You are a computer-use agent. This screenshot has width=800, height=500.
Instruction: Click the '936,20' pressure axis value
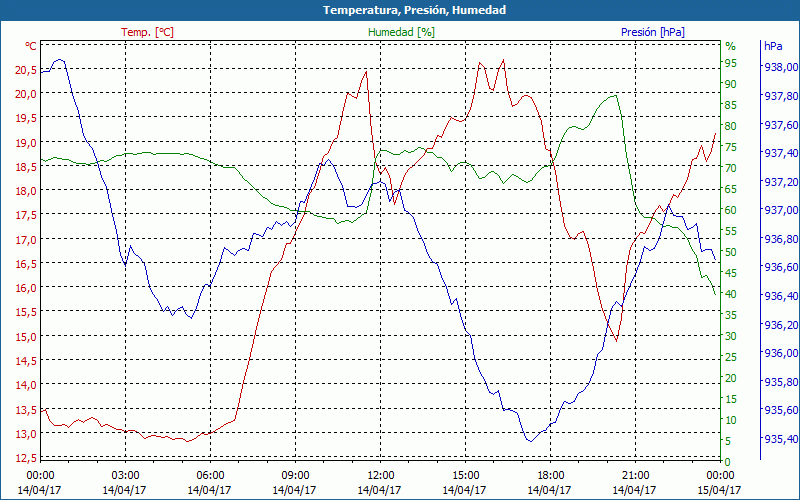pyautogui.click(x=781, y=324)
